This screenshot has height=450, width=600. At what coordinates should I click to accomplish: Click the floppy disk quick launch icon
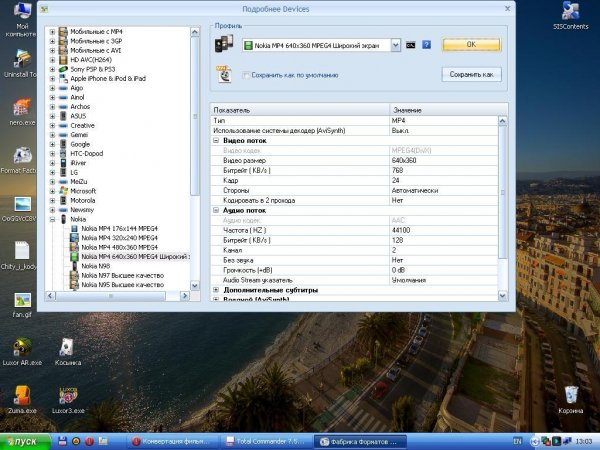pos(62,441)
